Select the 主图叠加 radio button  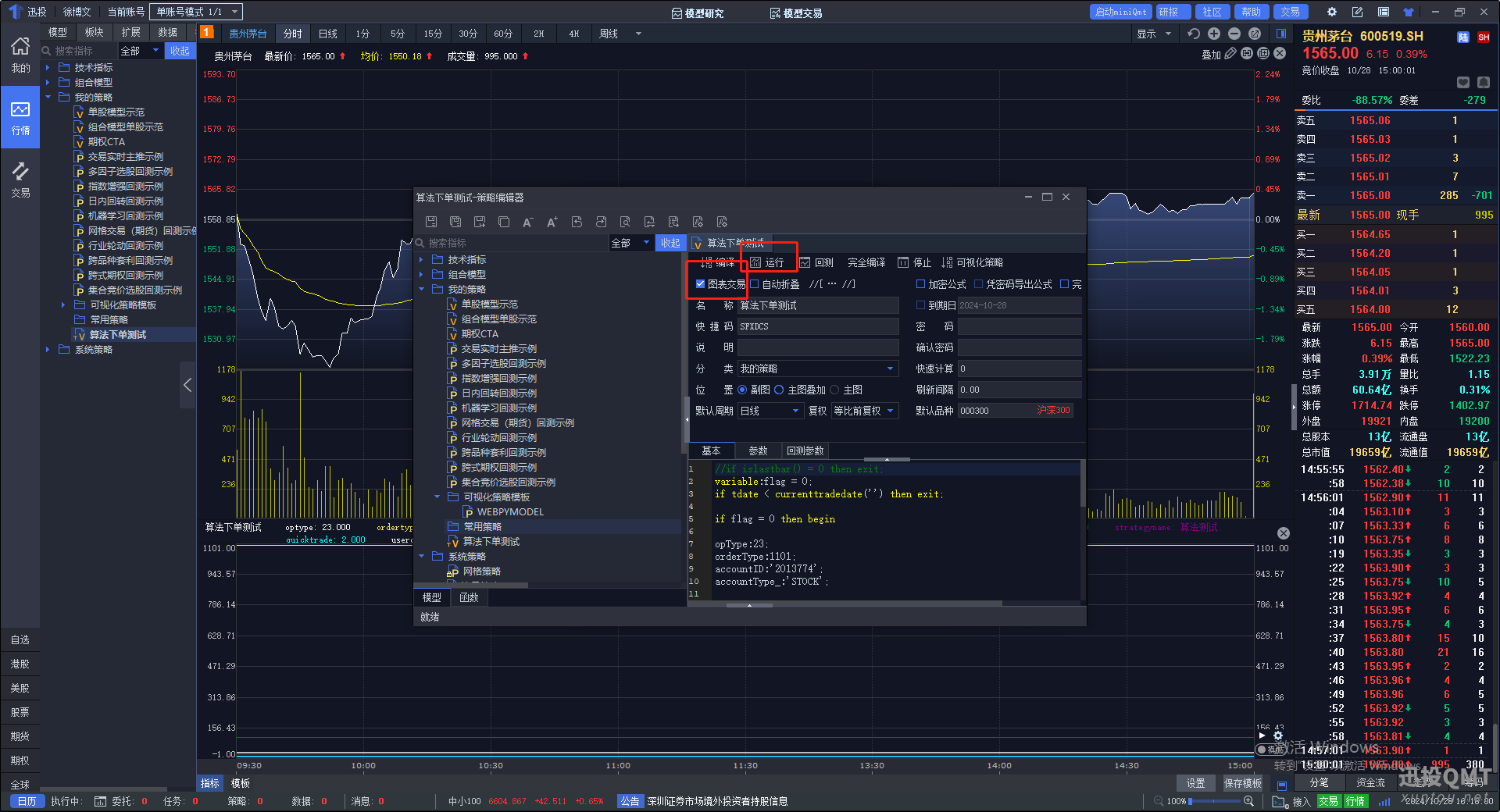pyautogui.click(x=779, y=390)
